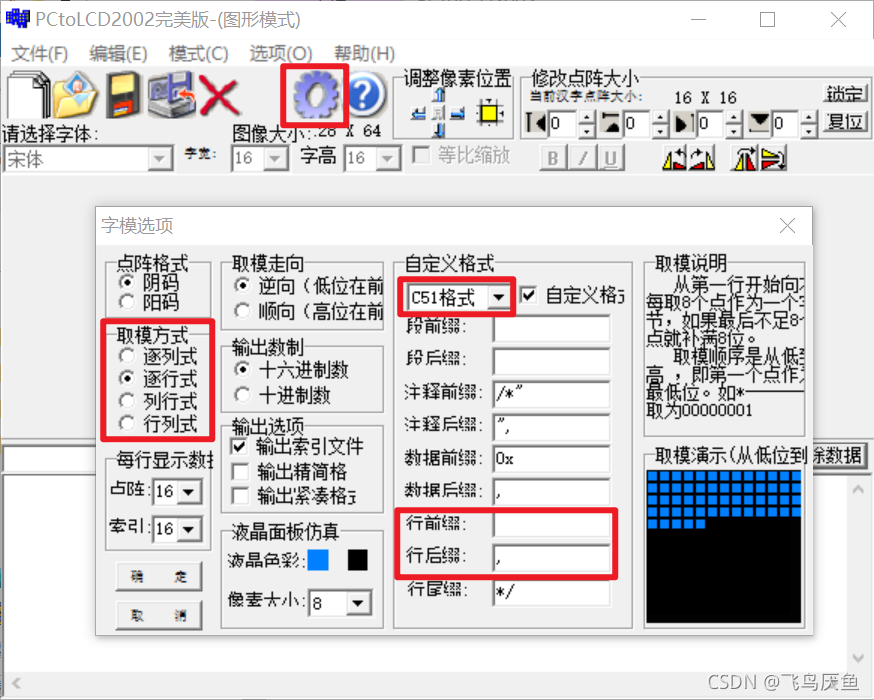Click the blue question mark Help icon
The width and height of the screenshot is (874, 700).
[x=366, y=95]
